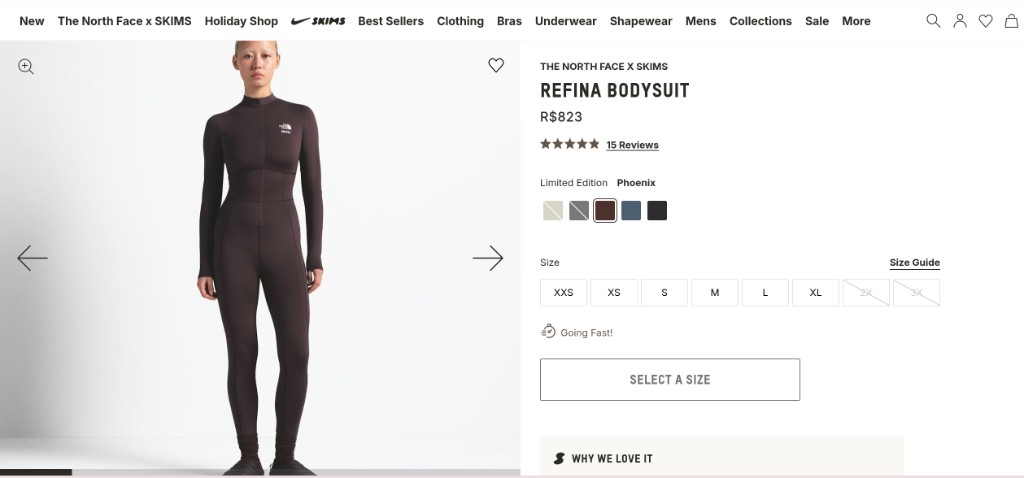Show previous product image arrow
This screenshot has width=1024, height=478.
32,258
